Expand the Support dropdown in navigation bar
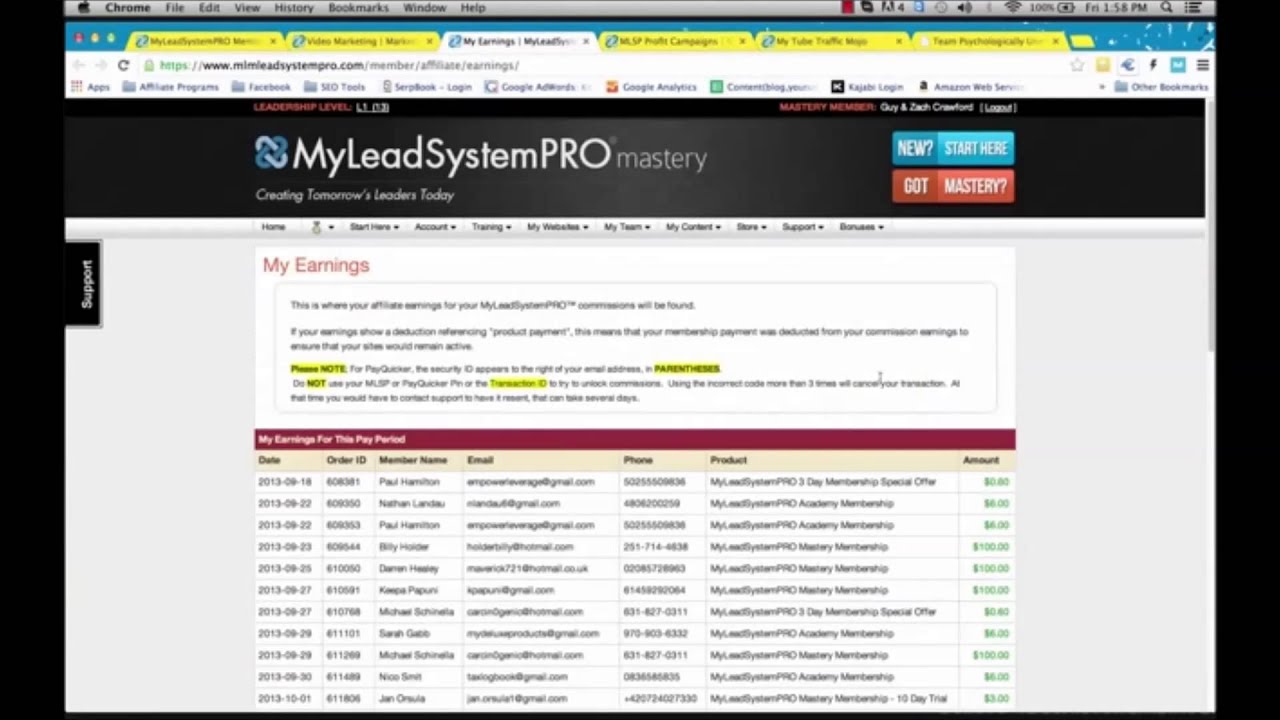The width and height of the screenshot is (1280, 720). coord(803,227)
